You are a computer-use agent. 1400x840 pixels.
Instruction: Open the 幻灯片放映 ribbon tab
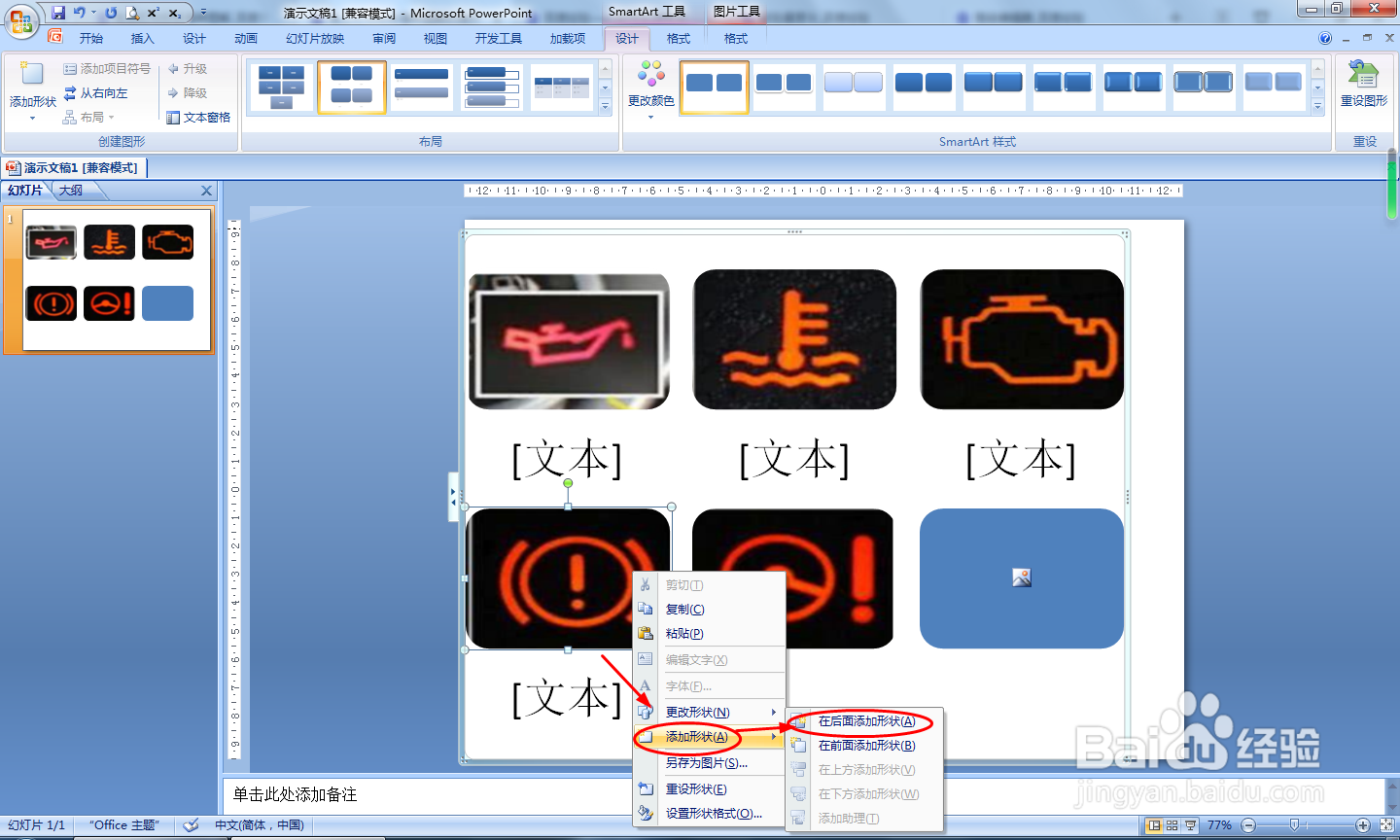pos(315,38)
